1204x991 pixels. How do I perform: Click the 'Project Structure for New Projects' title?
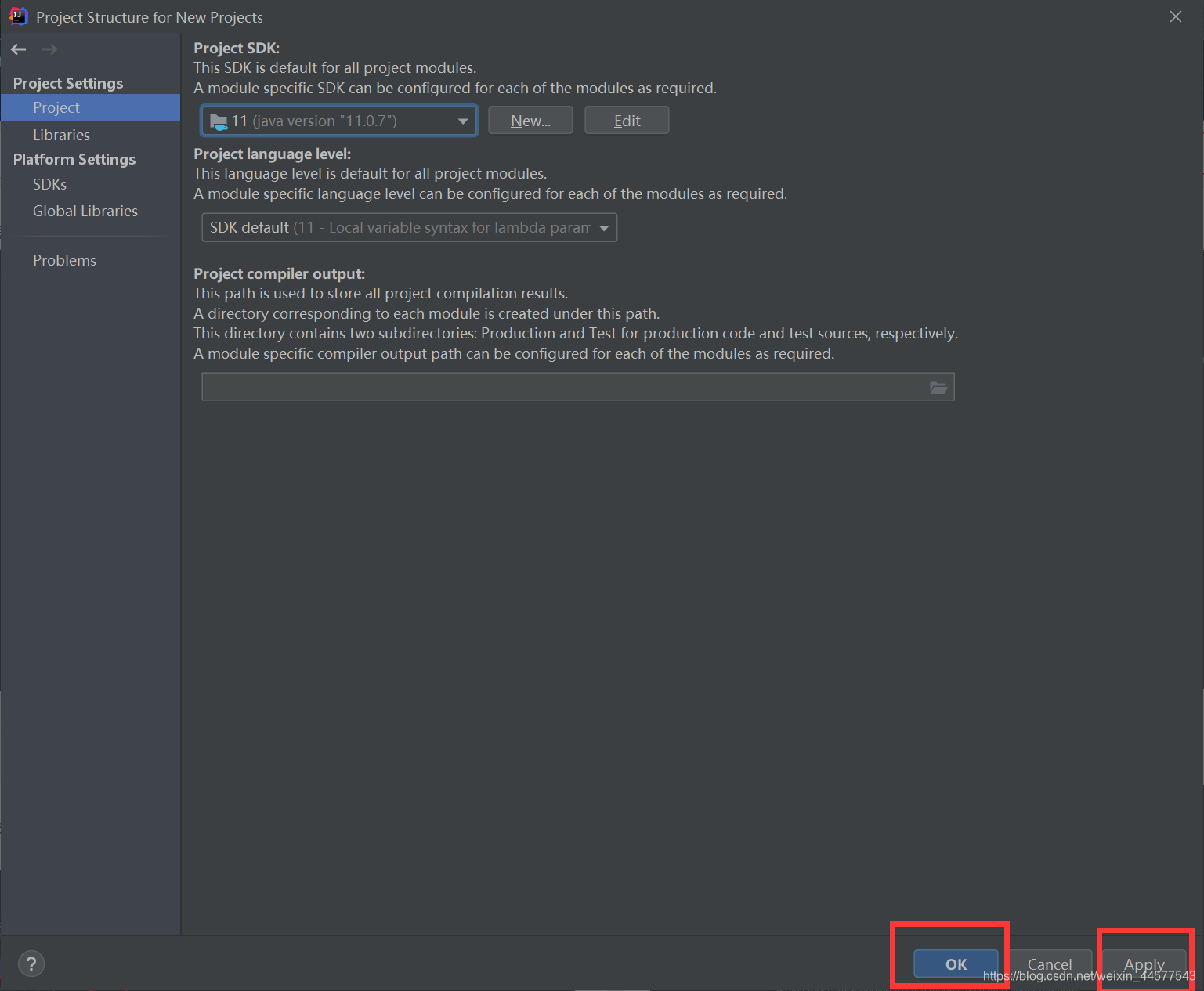(150, 17)
